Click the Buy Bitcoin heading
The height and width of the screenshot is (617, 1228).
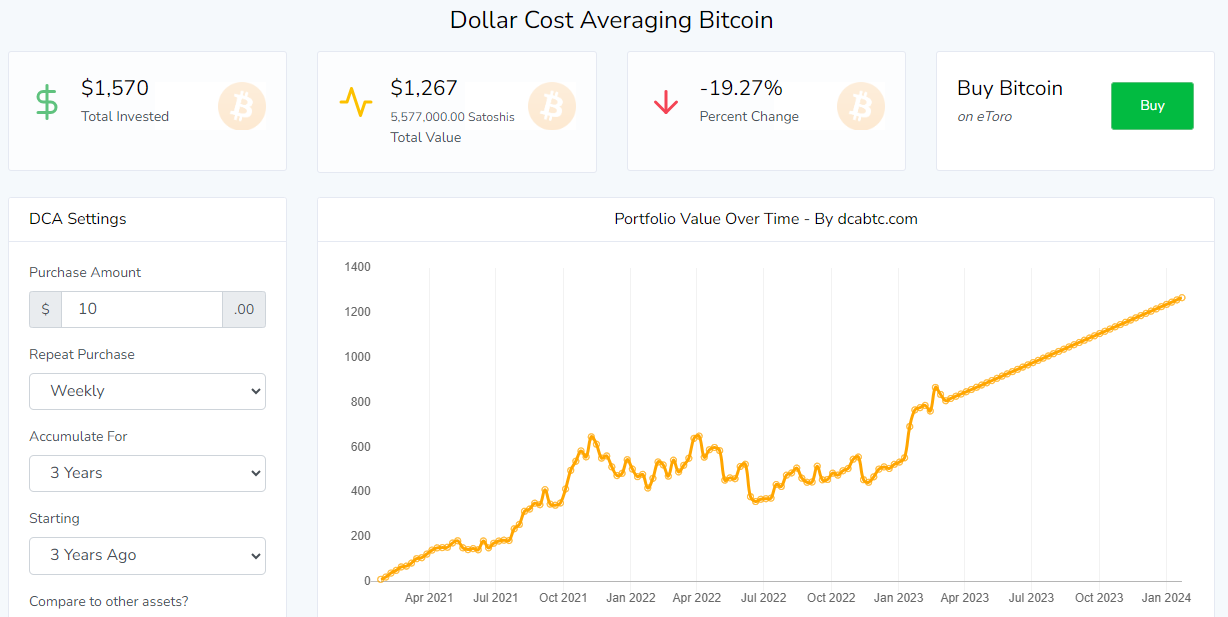coord(1010,88)
